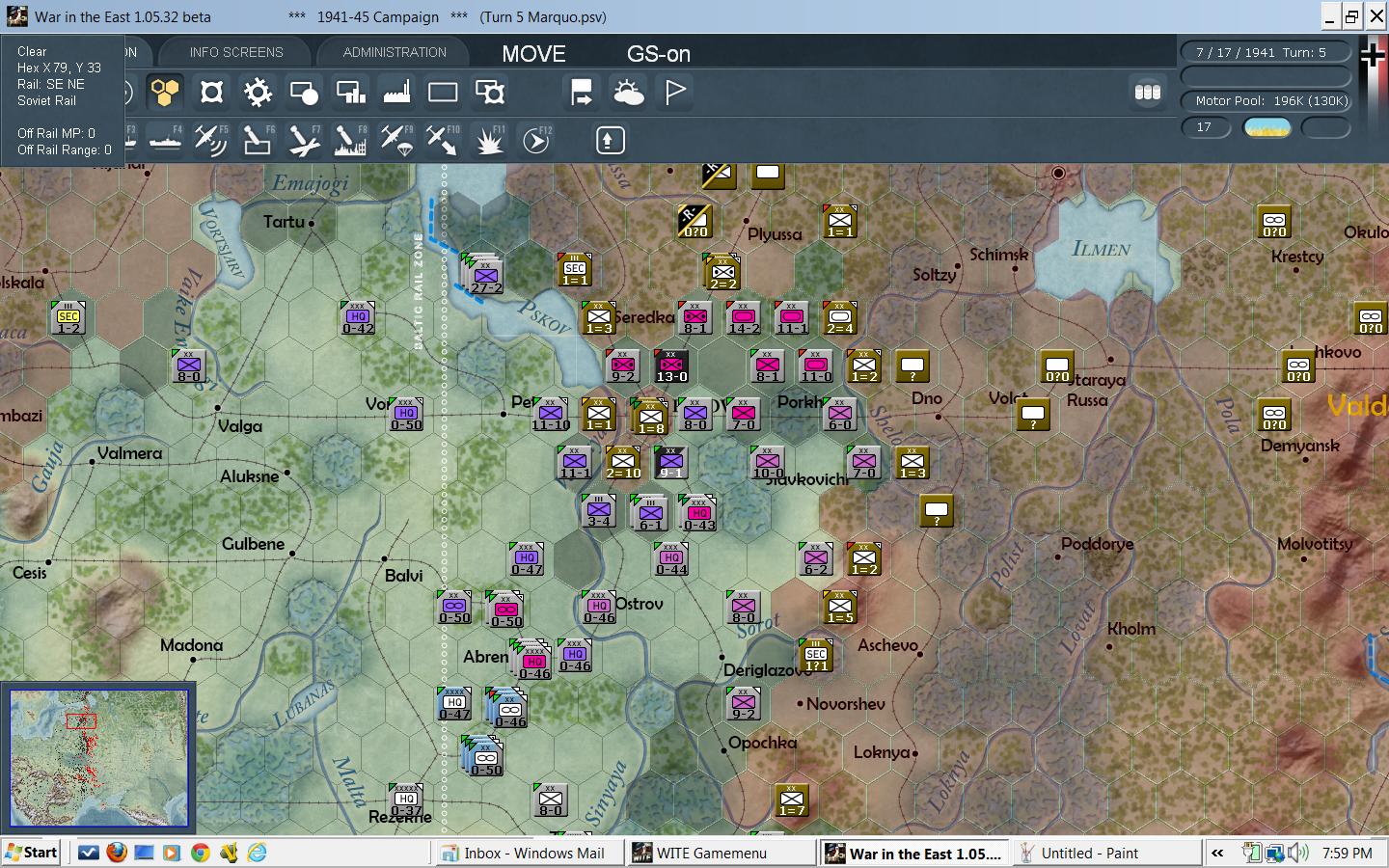Select the F10 air transfer mode
1389x868 pixels.
[x=443, y=141]
